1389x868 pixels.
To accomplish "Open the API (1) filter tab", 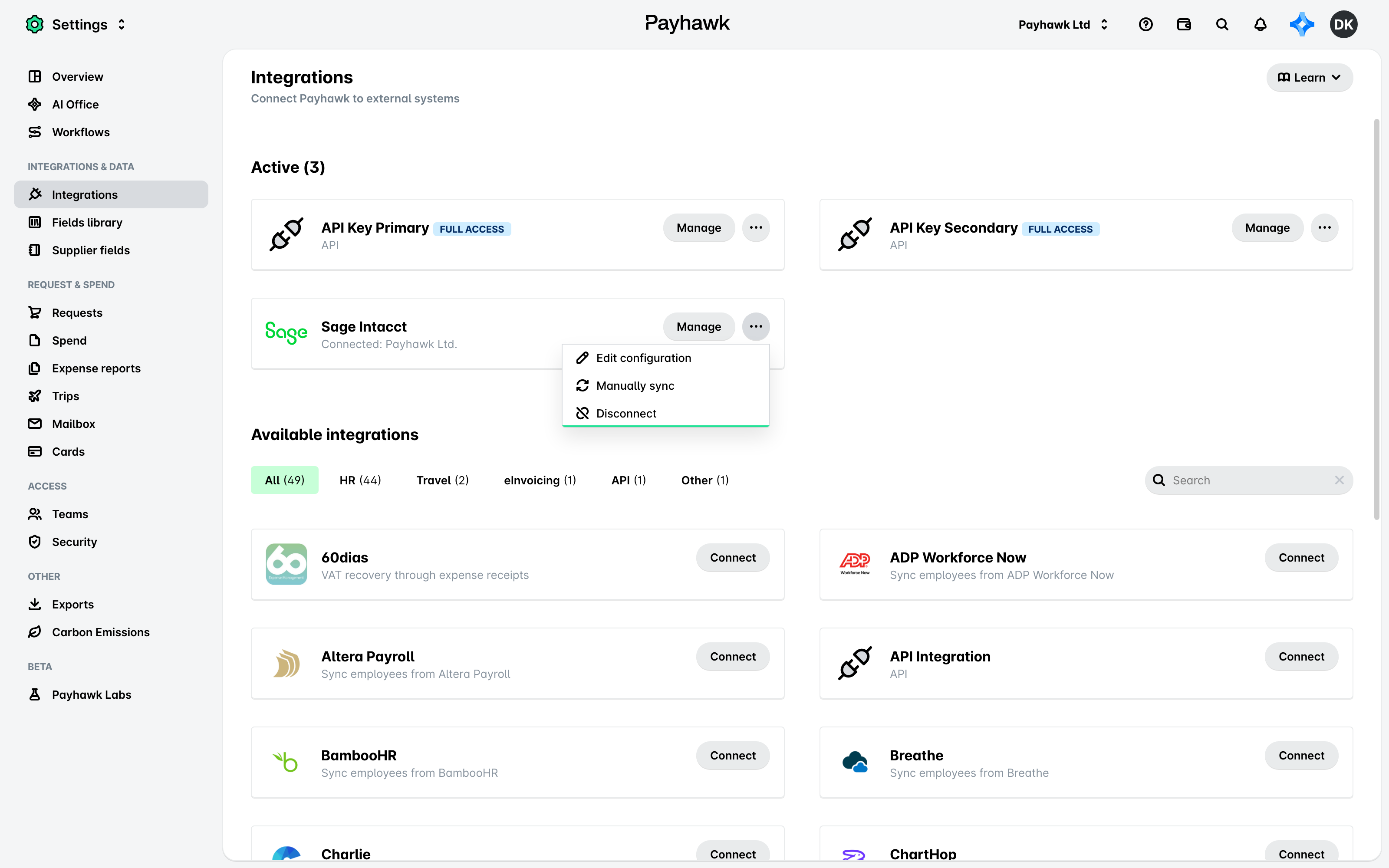I will point(629,480).
